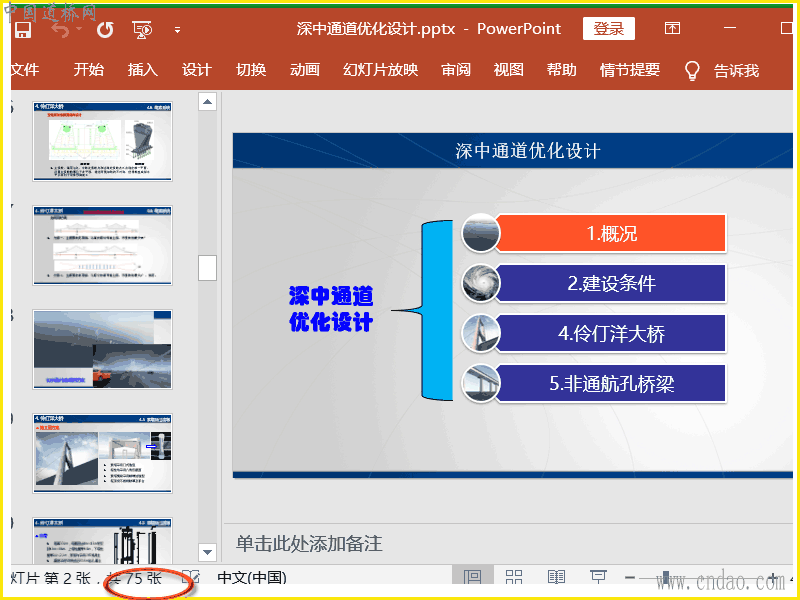800x600 pixels.
Task: Switch to Slide Sorter view icon
Action: click(x=514, y=577)
